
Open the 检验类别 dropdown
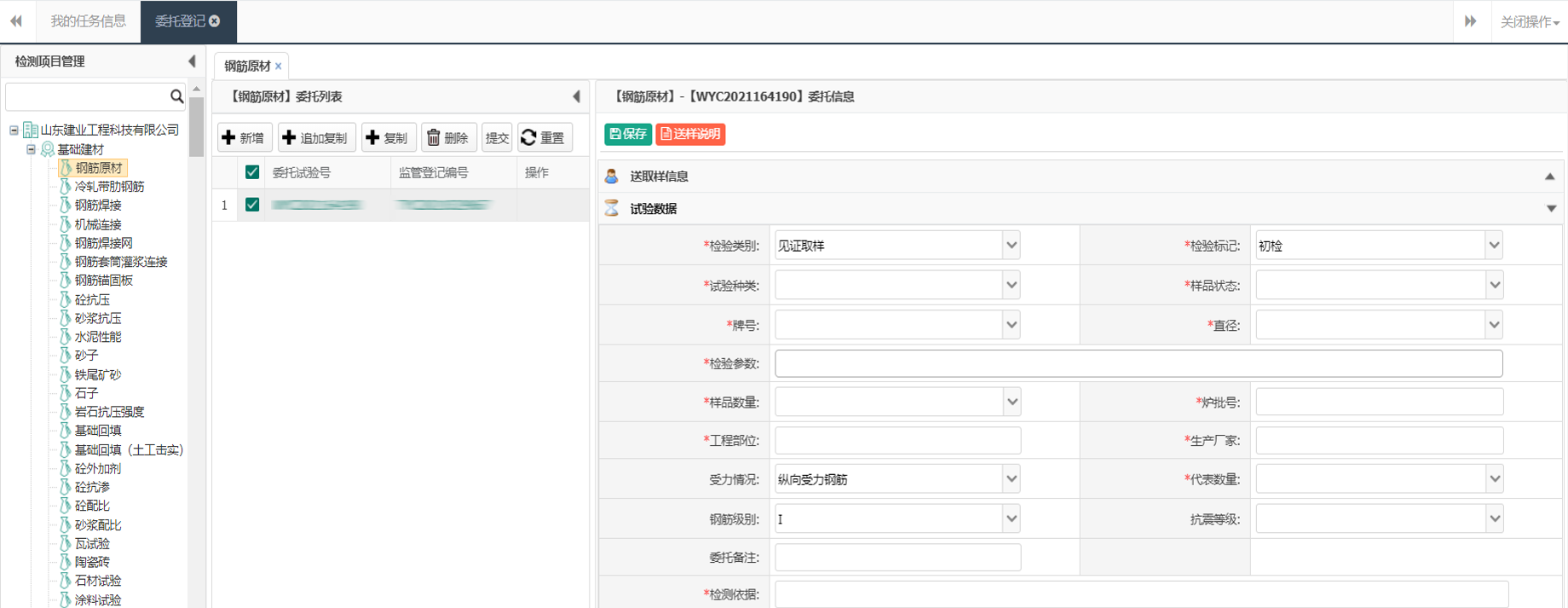(1012, 246)
